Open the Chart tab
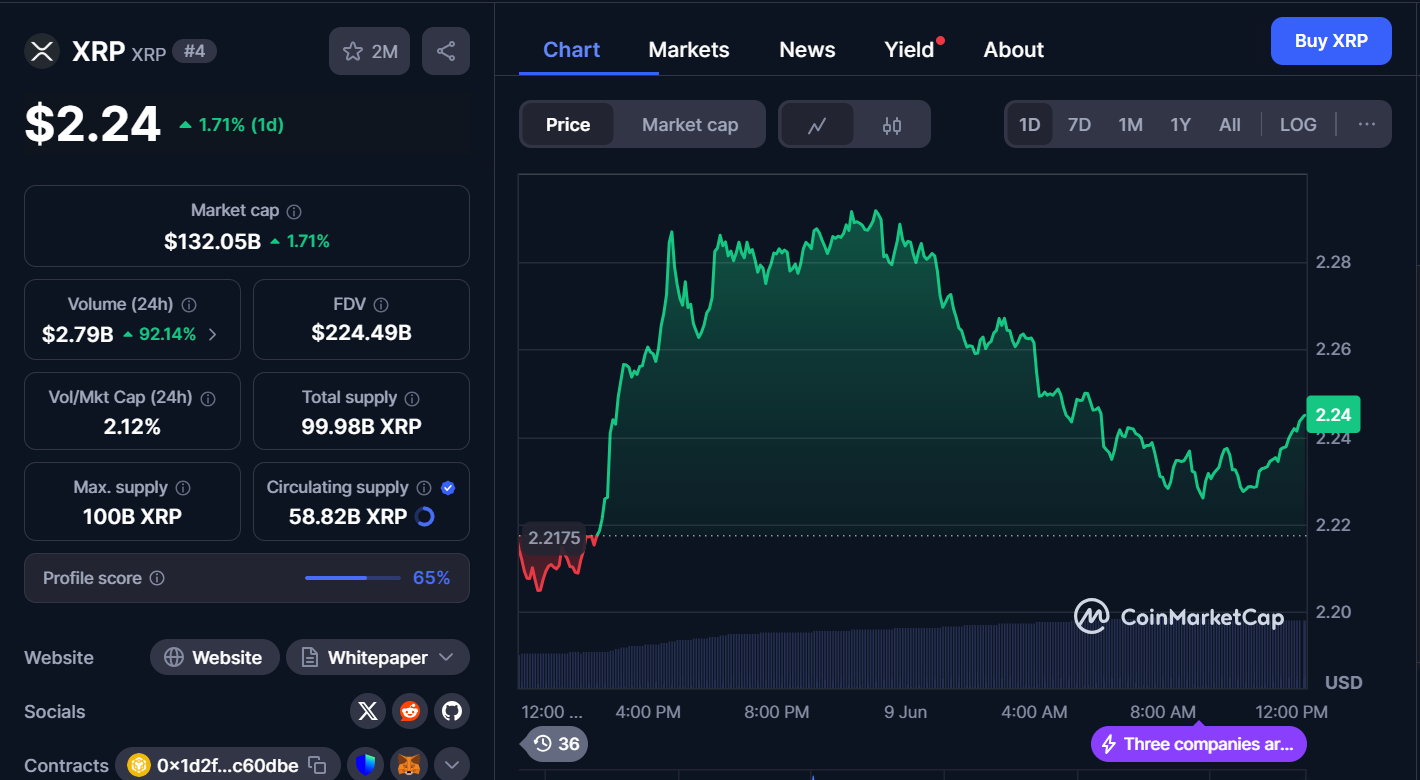The image size is (1420, 780). point(572,50)
